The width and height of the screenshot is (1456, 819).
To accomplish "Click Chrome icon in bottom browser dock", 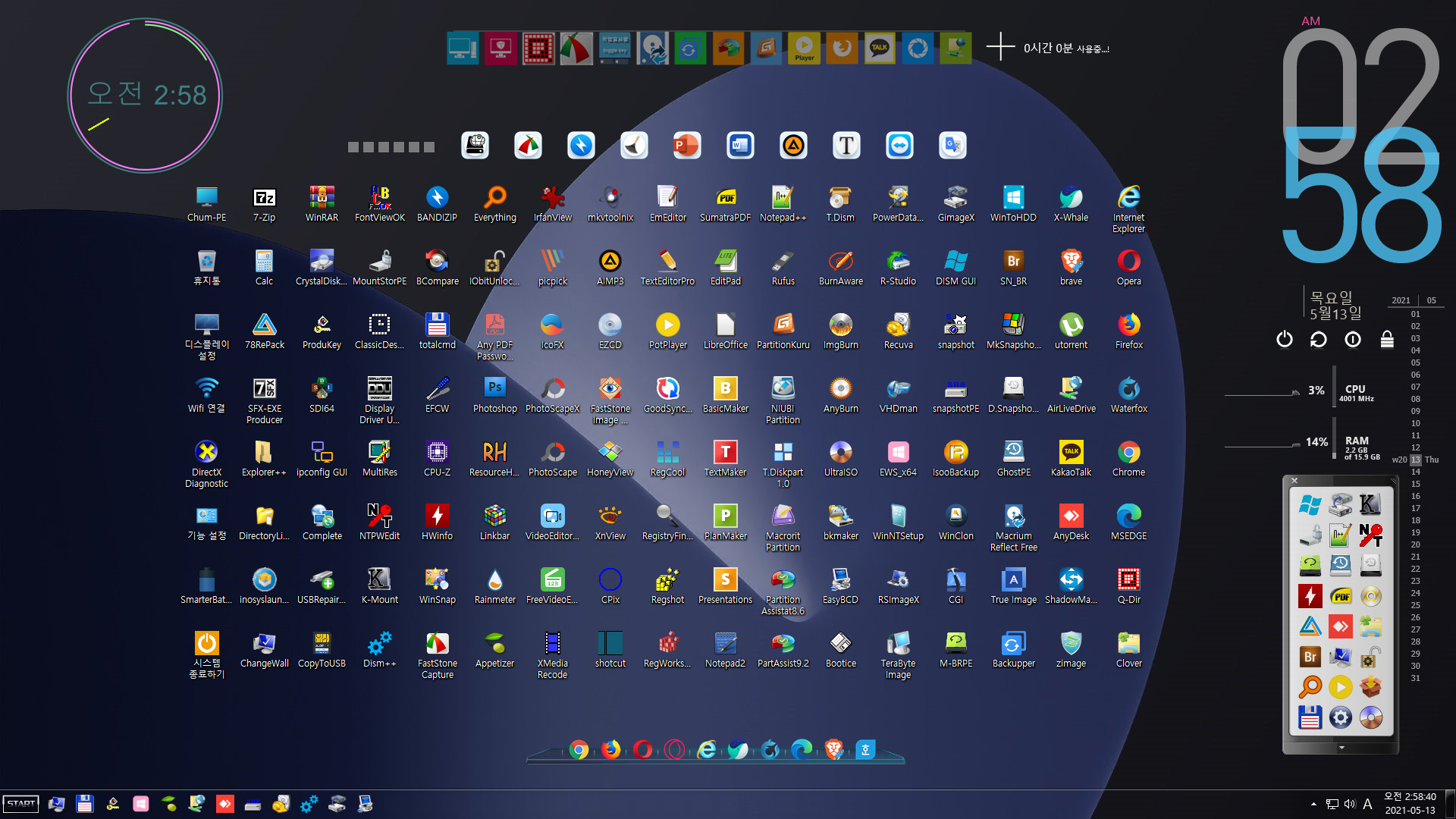I will tap(579, 750).
